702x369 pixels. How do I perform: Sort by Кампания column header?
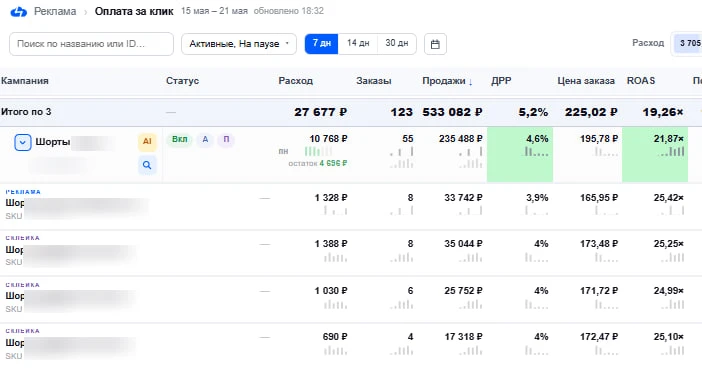click(25, 81)
